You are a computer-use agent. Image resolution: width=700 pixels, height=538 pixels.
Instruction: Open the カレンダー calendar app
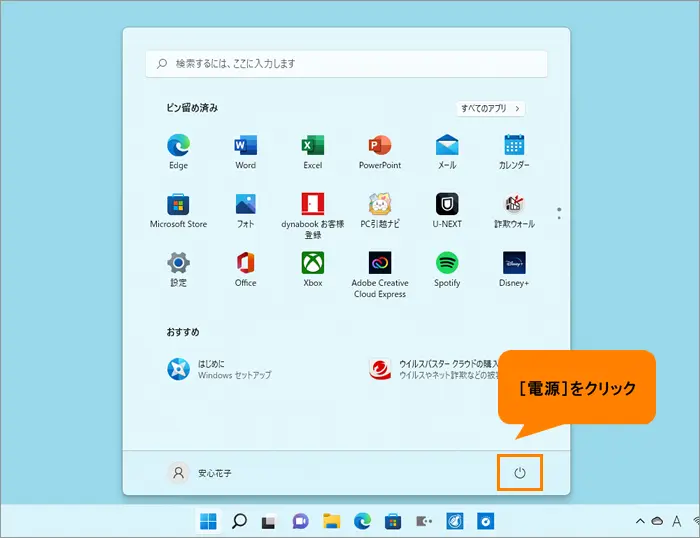[x=514, y=152]
